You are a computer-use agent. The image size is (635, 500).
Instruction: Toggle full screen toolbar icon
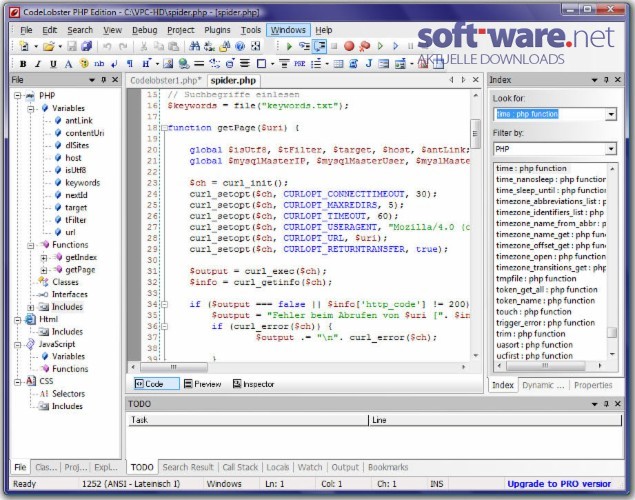[x=255, y=46]
